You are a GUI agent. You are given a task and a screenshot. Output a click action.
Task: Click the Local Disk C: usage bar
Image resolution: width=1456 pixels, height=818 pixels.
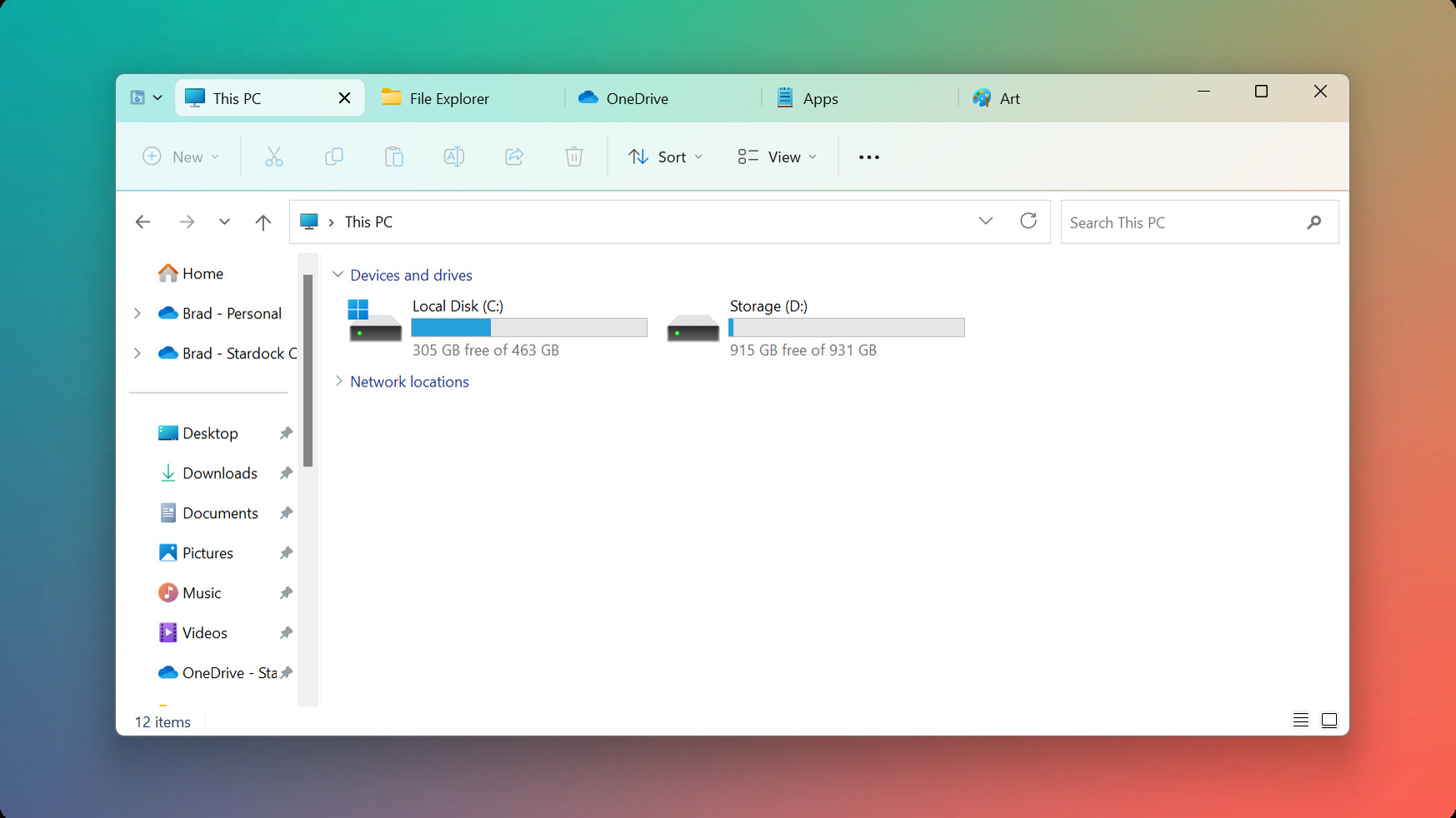529,327
